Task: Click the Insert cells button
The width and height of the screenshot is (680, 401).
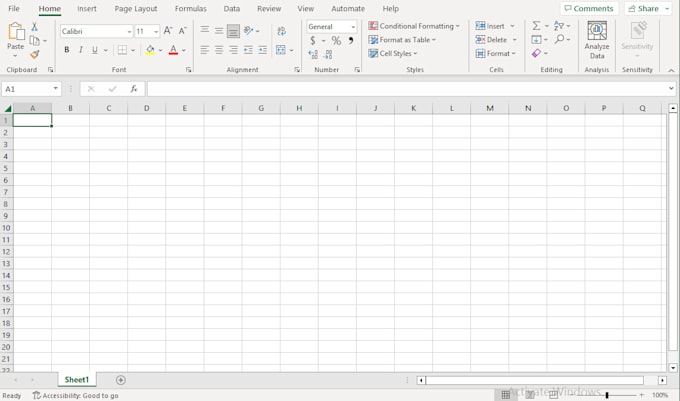Action: click(490, 26)
